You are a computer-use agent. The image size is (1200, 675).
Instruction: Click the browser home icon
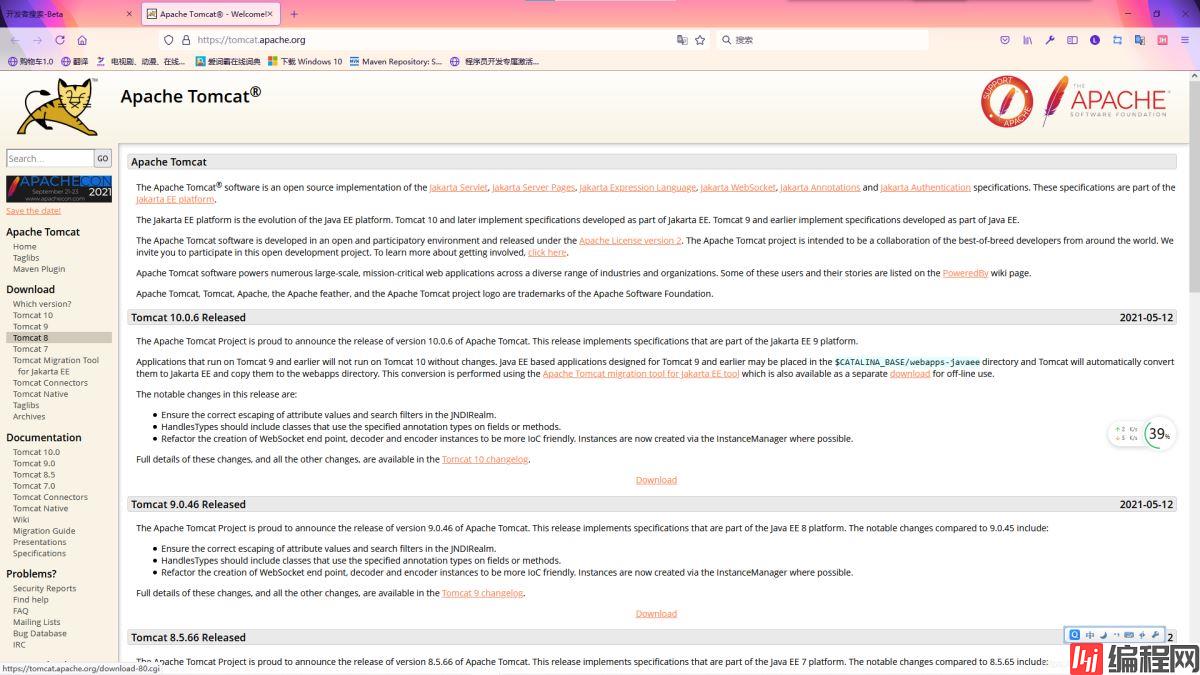pyautogui.click(x=82, y=40)
